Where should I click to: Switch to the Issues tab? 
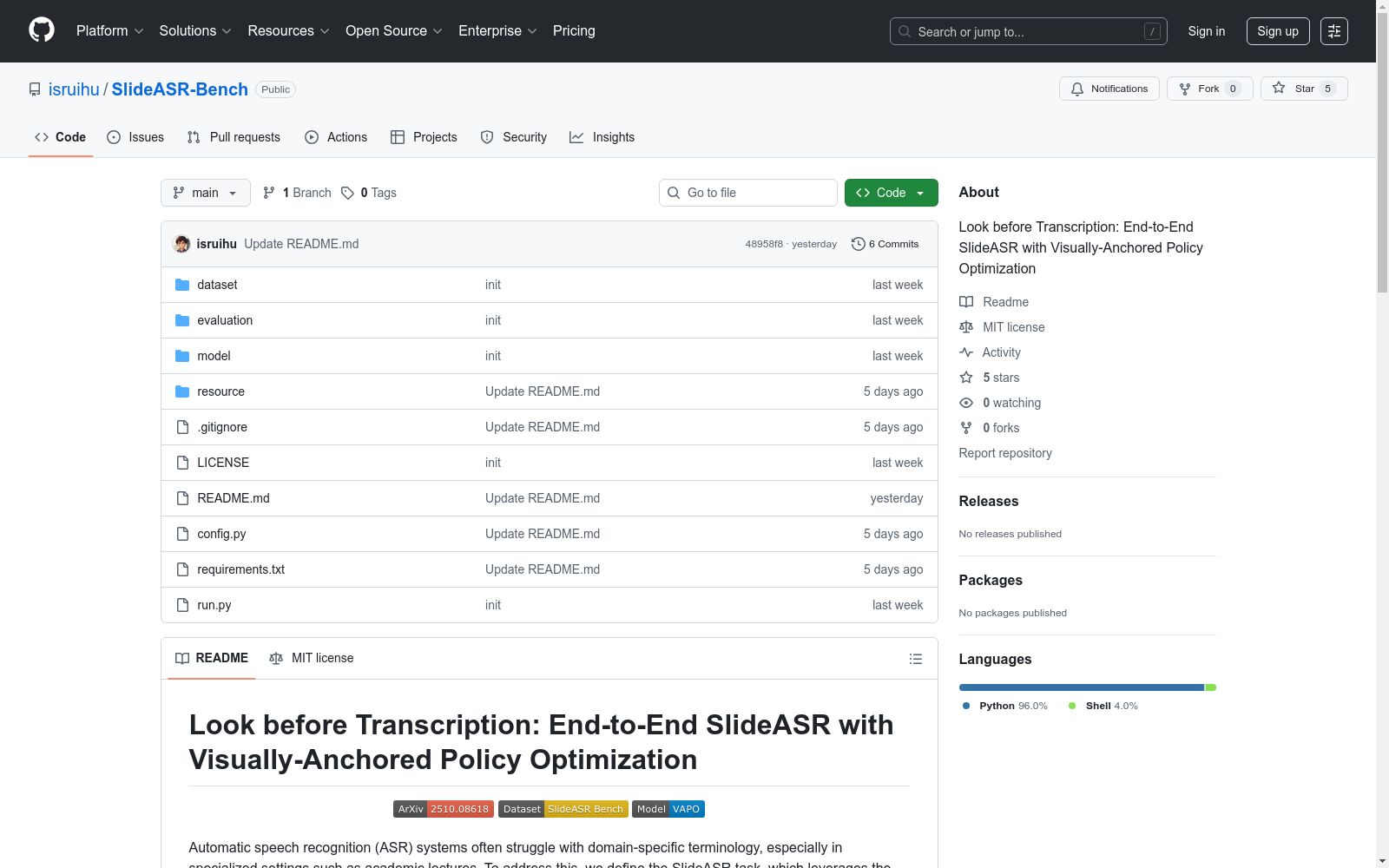coord(135,137)
